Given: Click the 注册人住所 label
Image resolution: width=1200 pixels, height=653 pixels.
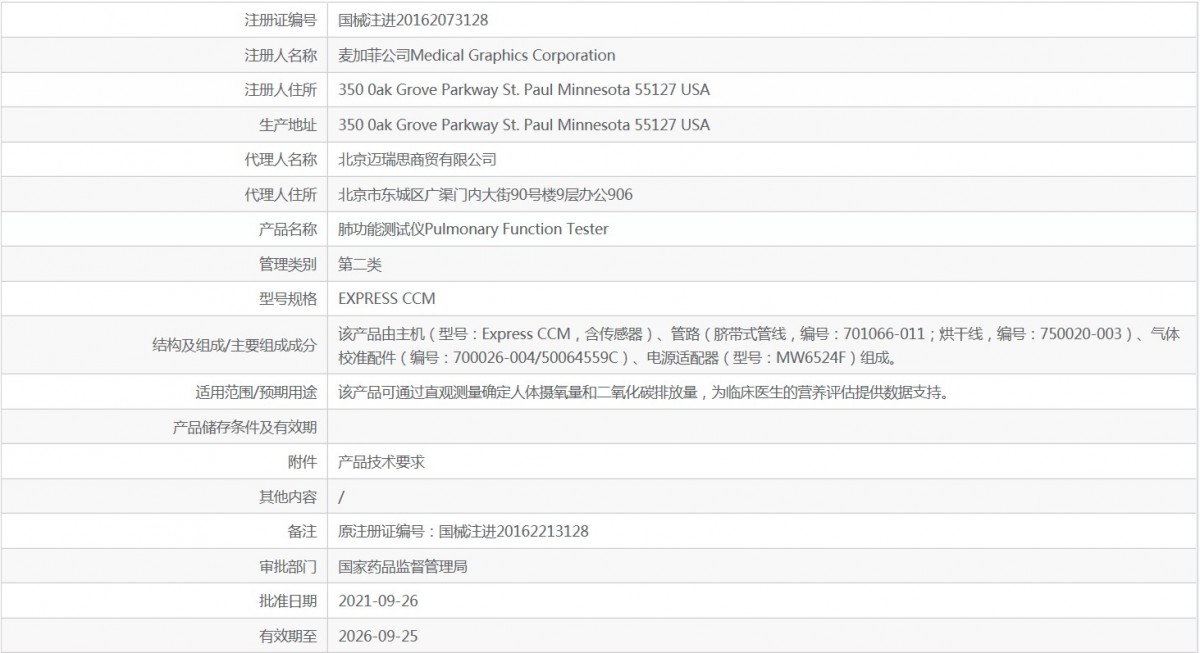Looking at the screenshot, I should click(x=281, y=90).
